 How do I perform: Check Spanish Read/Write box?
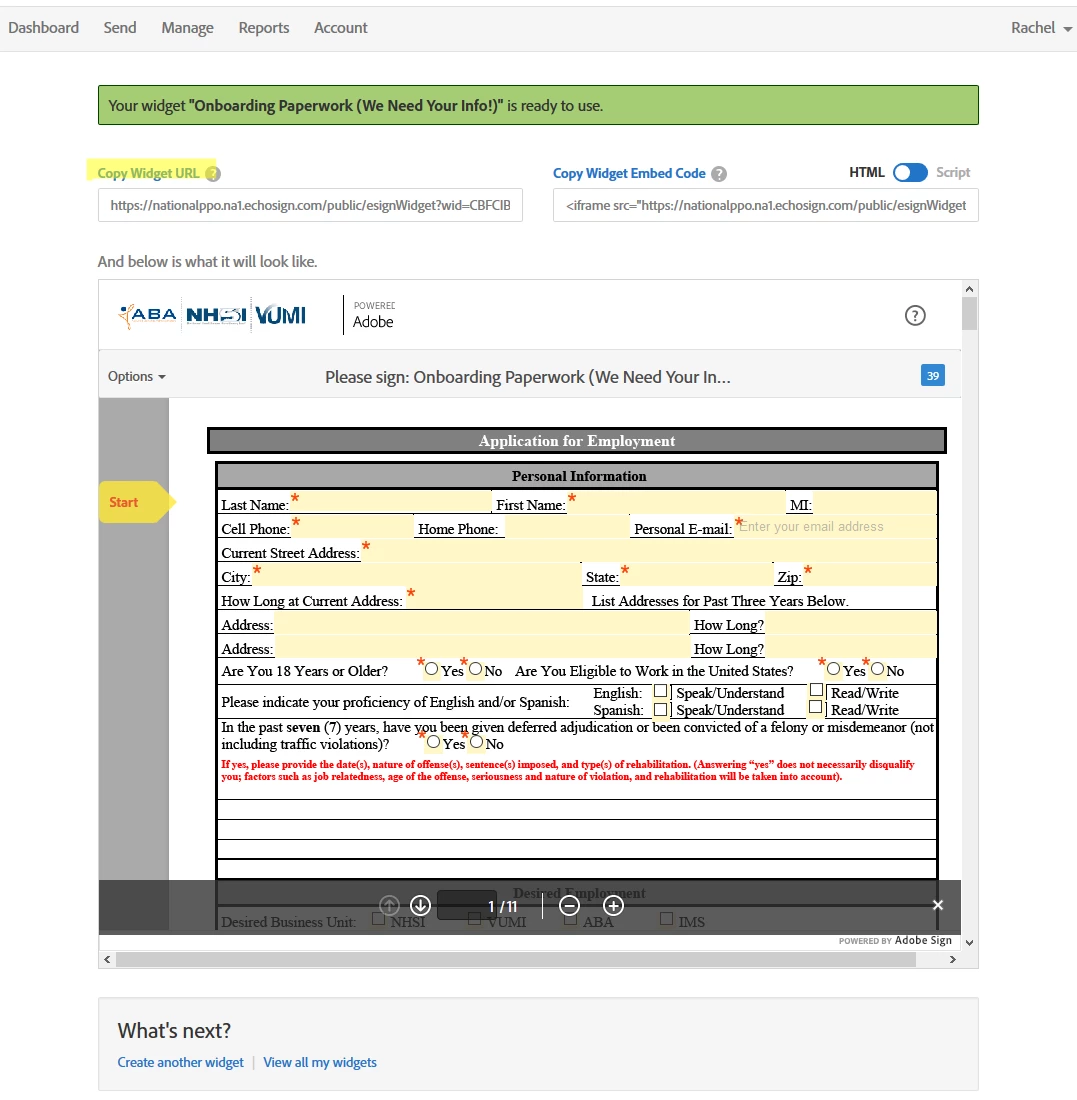[x=815, y=707]
